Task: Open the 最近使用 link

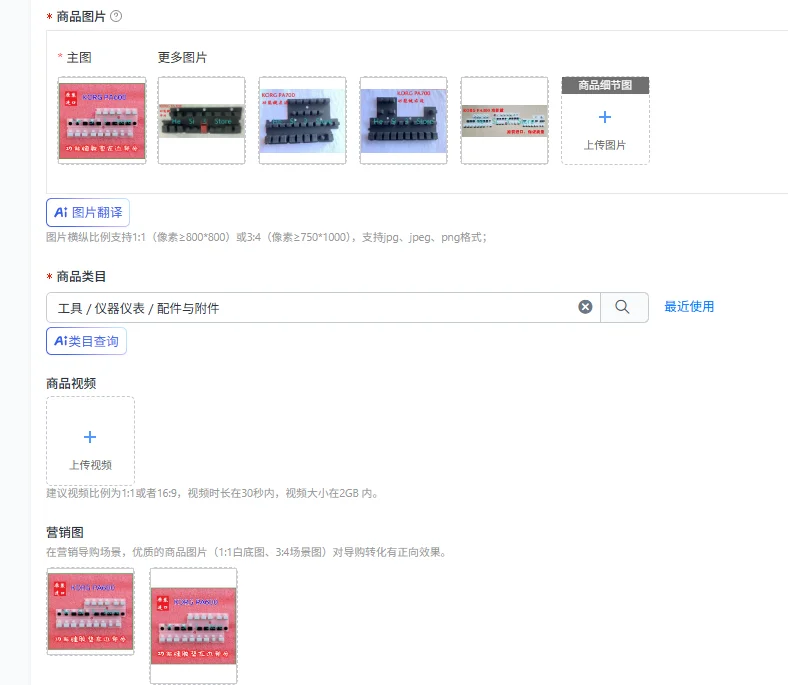Action: tap(689, 307)
